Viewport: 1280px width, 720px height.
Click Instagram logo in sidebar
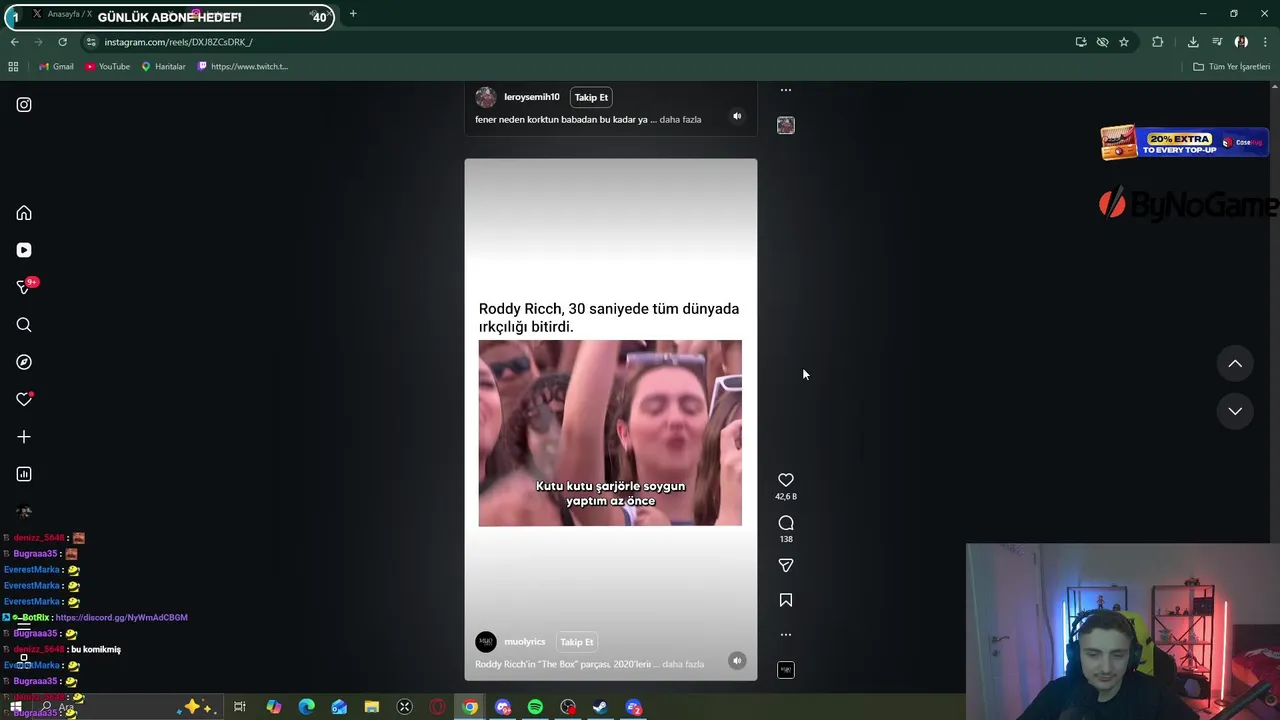[x=24, y=105]
